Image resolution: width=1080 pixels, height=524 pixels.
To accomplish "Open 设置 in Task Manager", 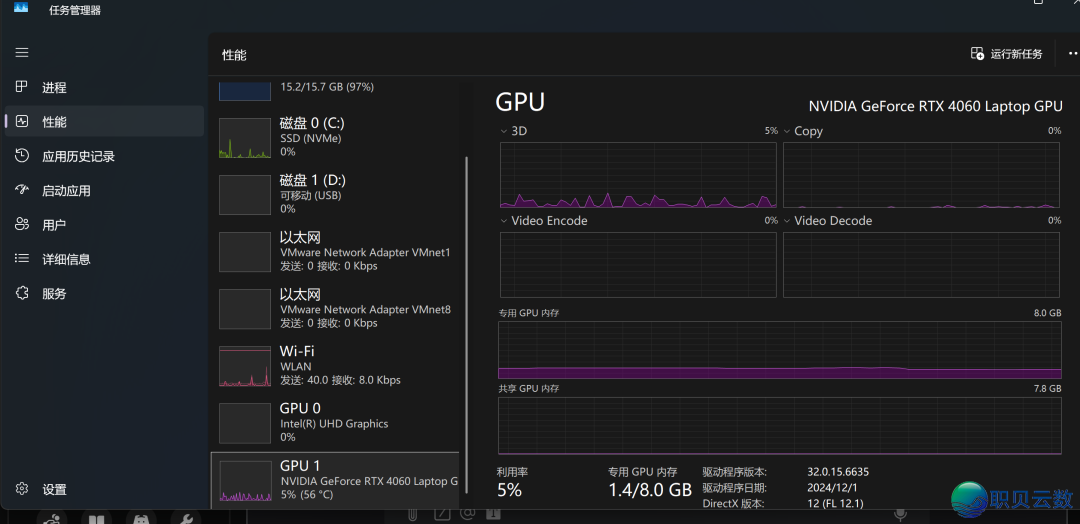I will point(104,490).
